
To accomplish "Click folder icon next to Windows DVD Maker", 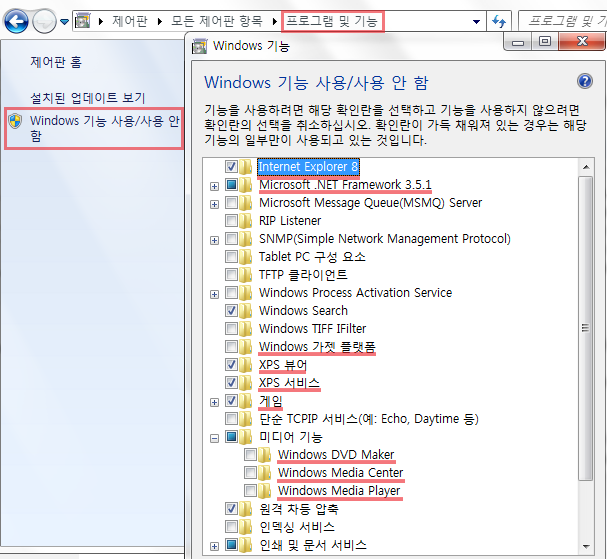I will tap(264, 454).
